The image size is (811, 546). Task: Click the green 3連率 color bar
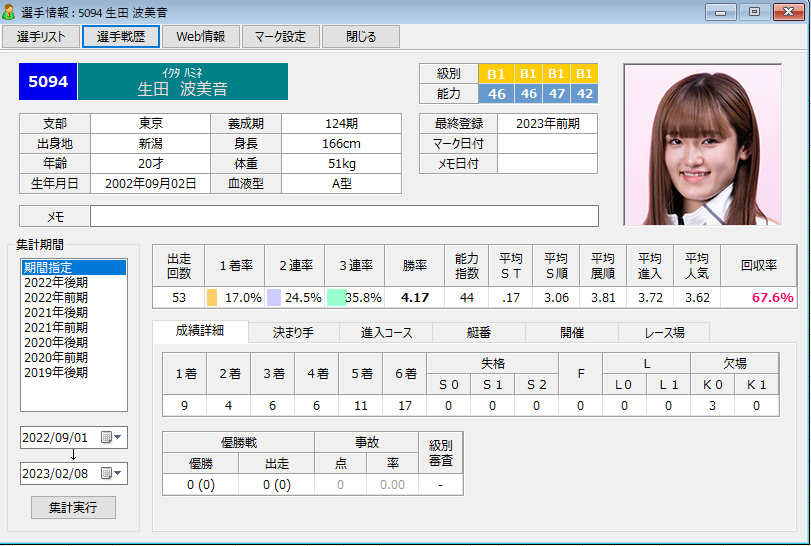click(x=336, y=298)
